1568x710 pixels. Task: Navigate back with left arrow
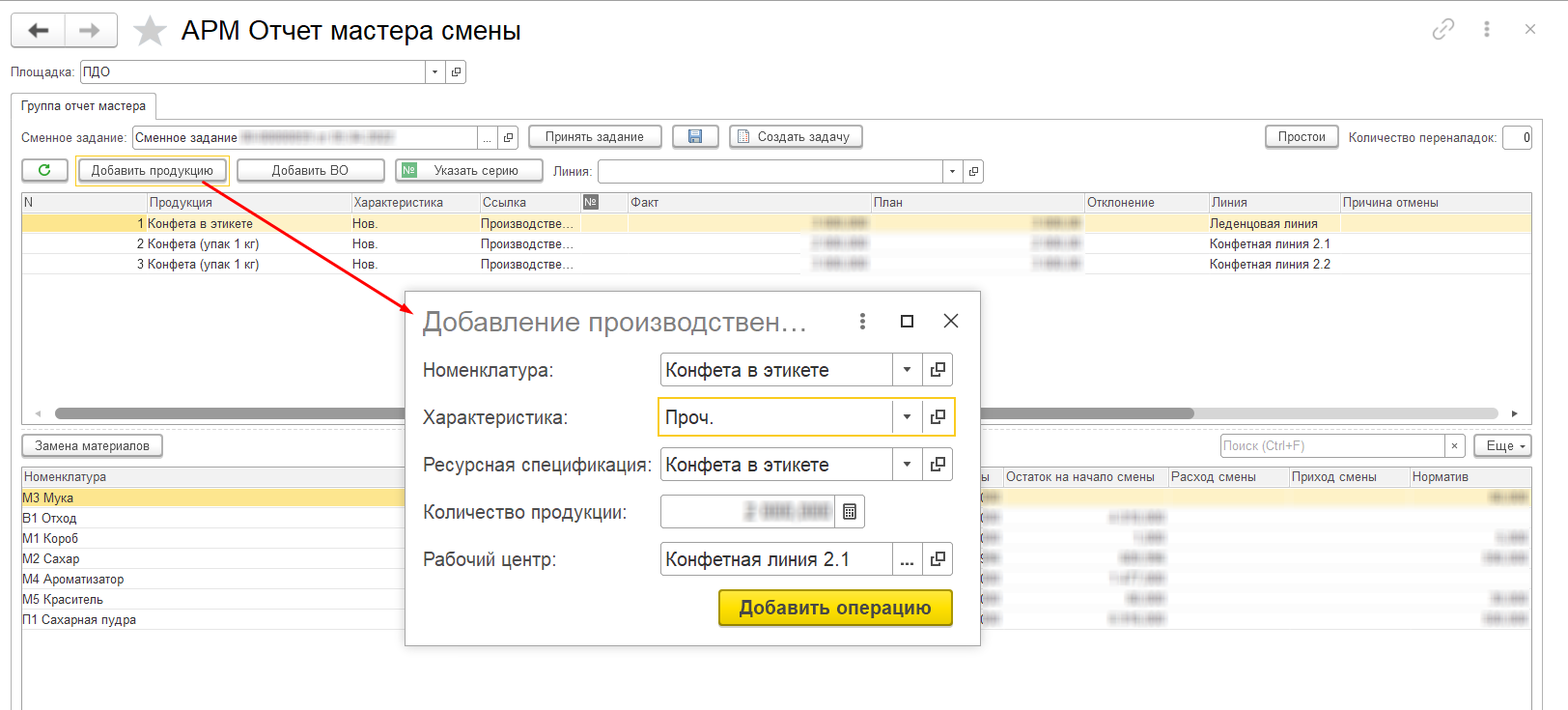(x=39, y=31)
